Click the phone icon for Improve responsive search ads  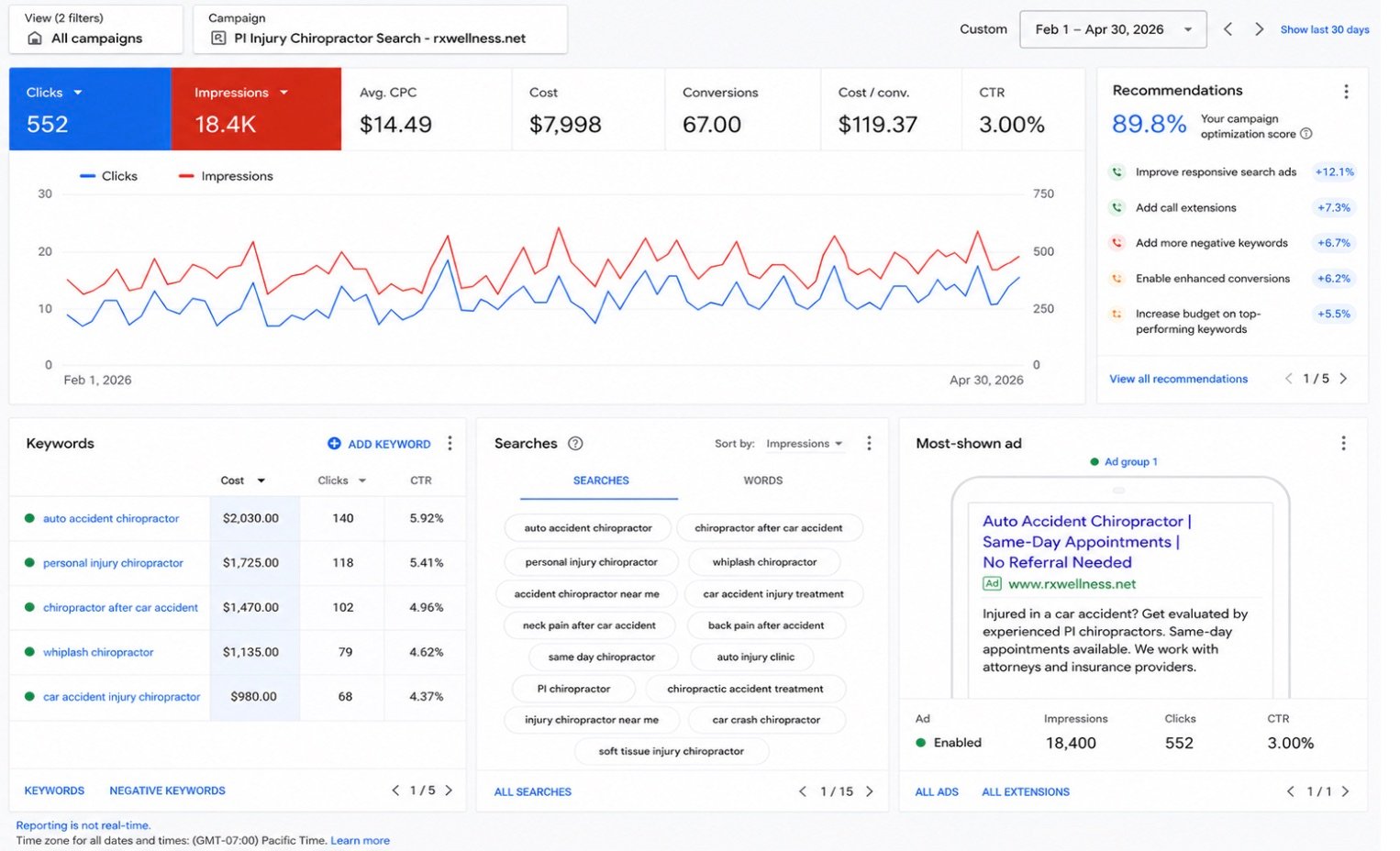1117,171
